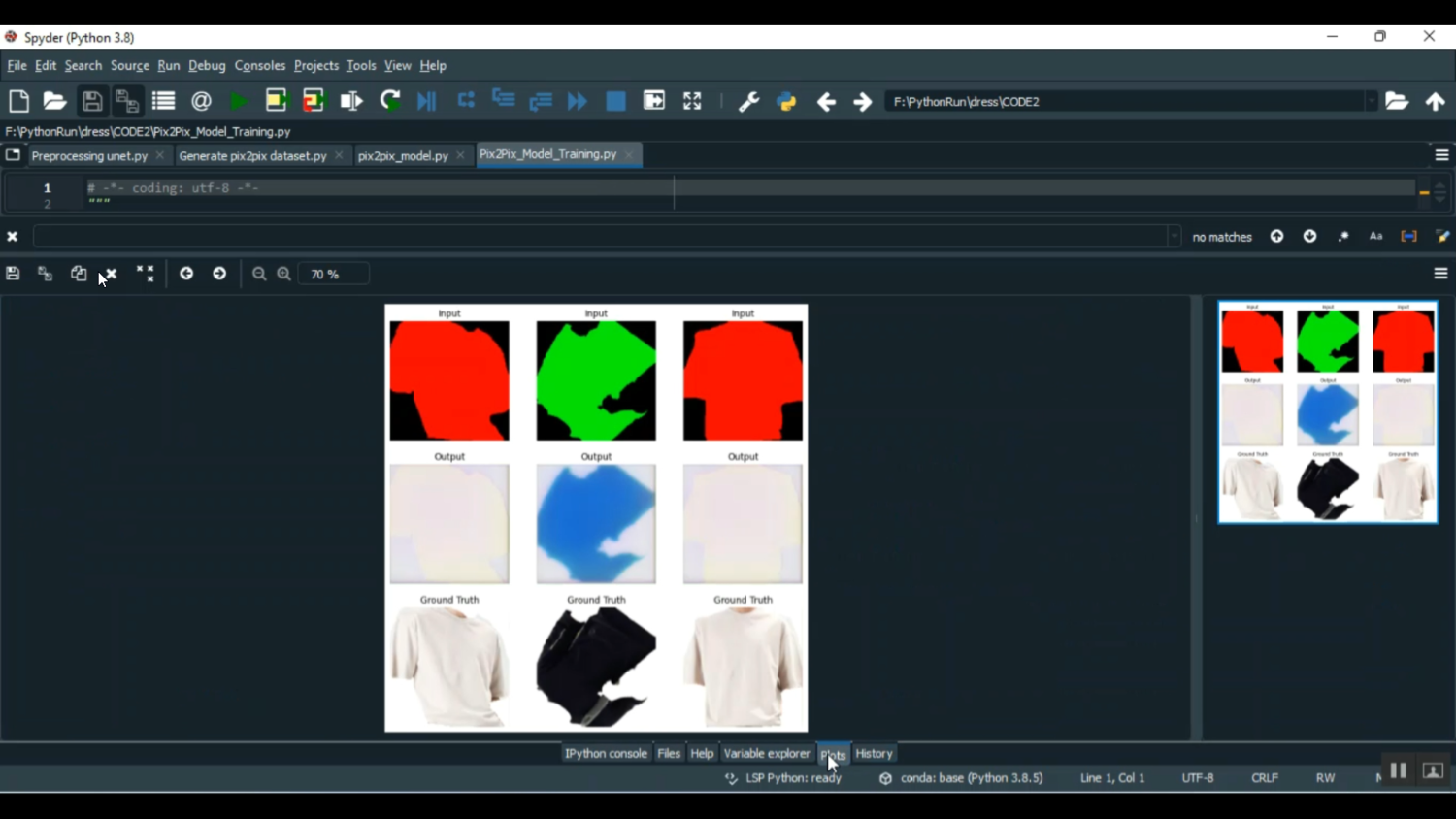
Task: Click the 70% plot zoom level field
Action: tap(334, 273)
